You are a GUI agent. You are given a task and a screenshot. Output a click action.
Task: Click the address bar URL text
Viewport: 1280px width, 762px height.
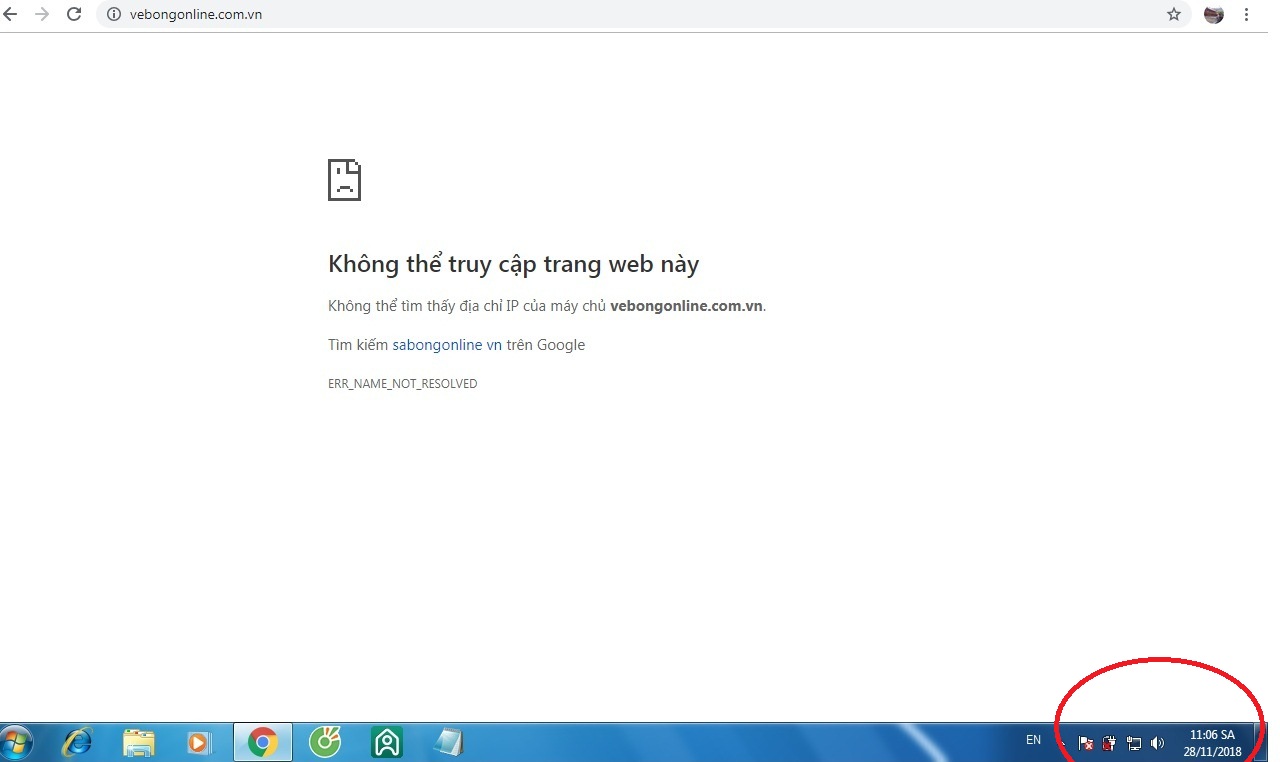[196, 15]
